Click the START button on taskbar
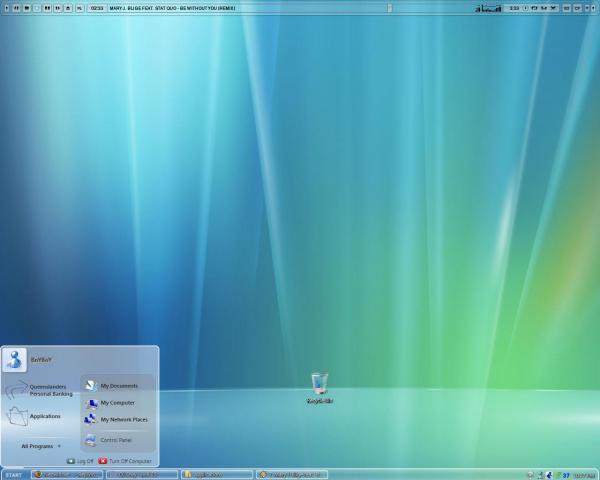This screenshot has height=480, width=600. 14,474
